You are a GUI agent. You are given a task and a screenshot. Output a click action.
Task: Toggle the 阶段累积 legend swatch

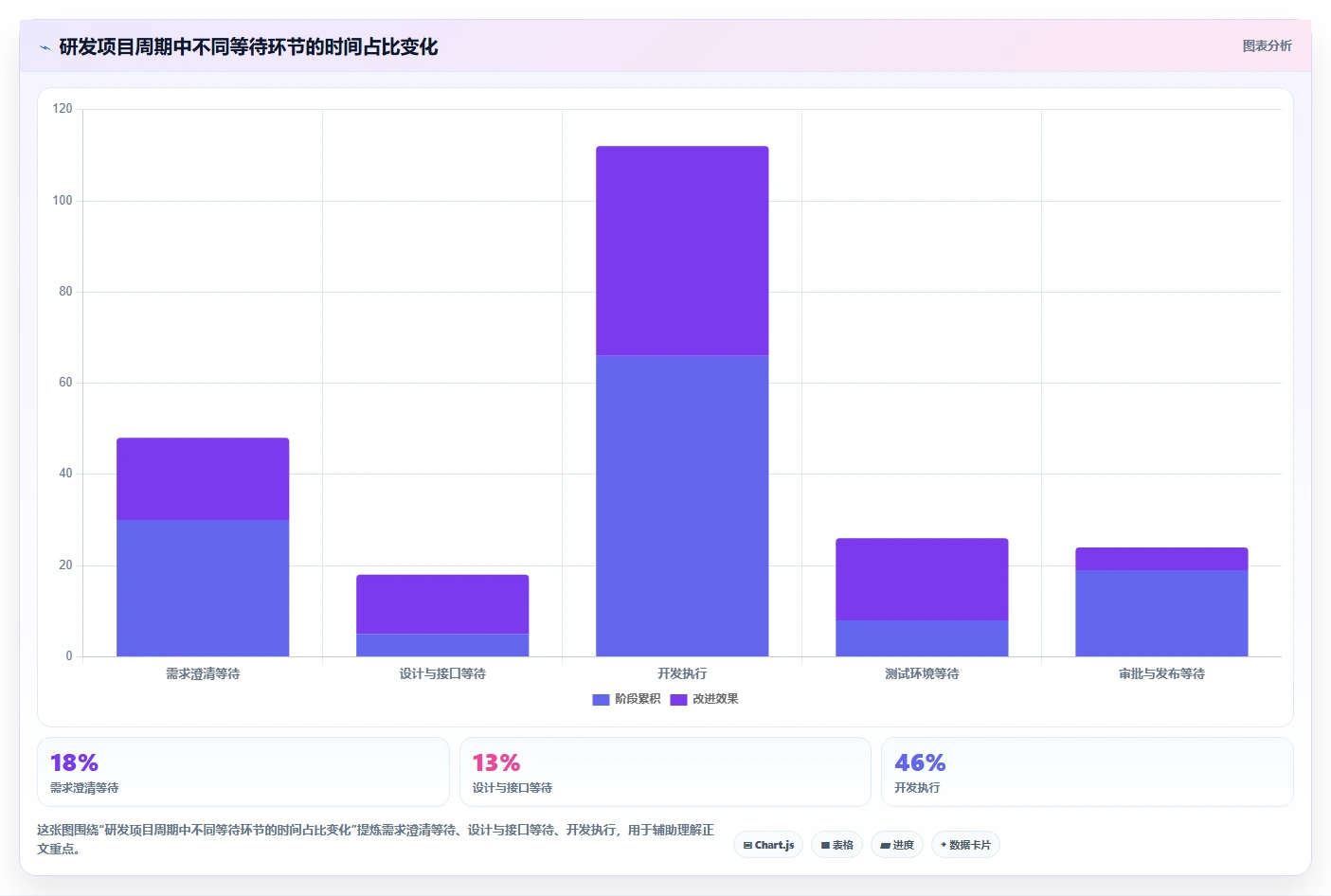pos(601,700)
